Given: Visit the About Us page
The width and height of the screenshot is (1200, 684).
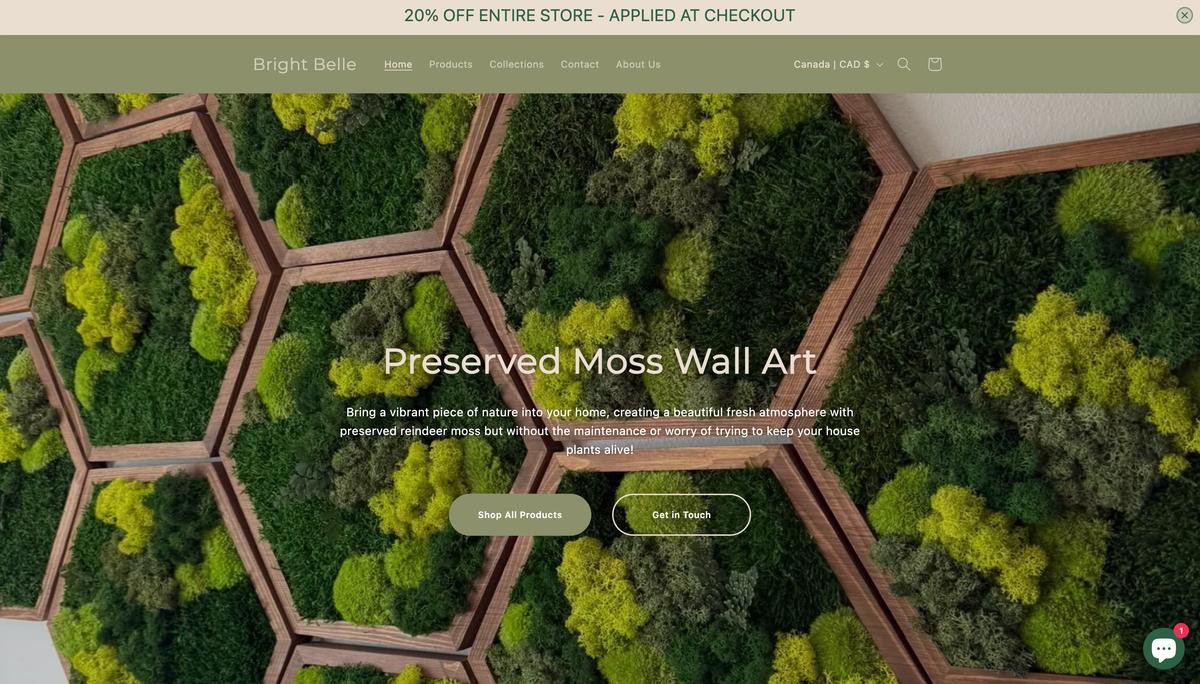Looking at the screenshot, I should click(638, 64).
